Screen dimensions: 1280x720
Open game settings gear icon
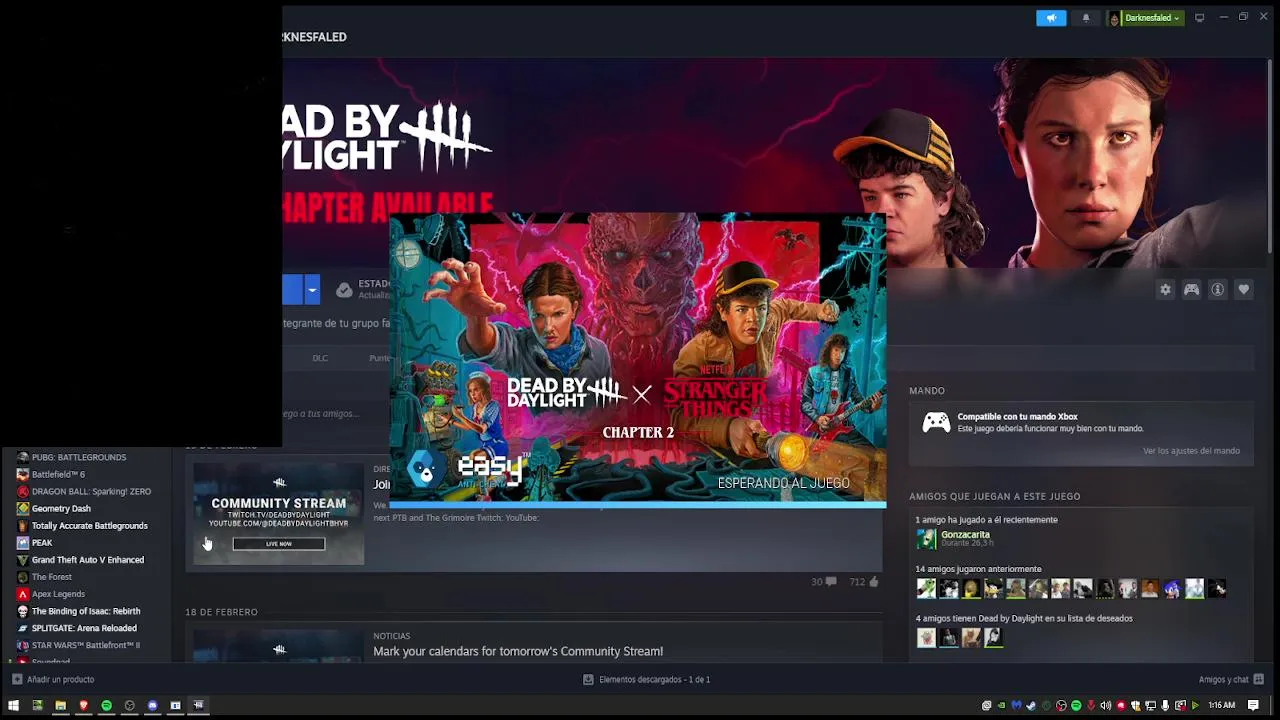tap(1165, 289)
